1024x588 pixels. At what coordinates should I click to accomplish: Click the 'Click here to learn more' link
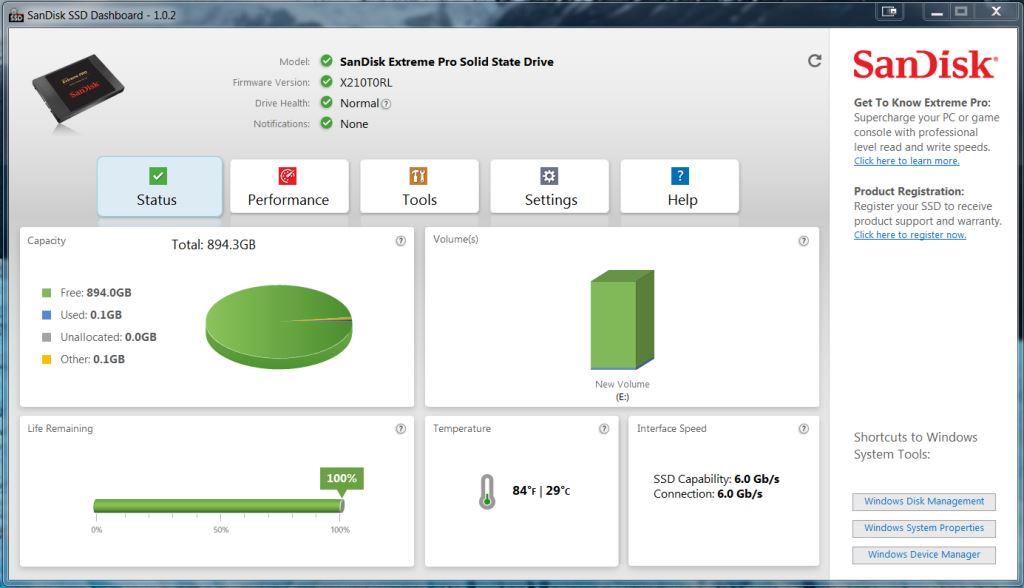[x=906, y=161]
